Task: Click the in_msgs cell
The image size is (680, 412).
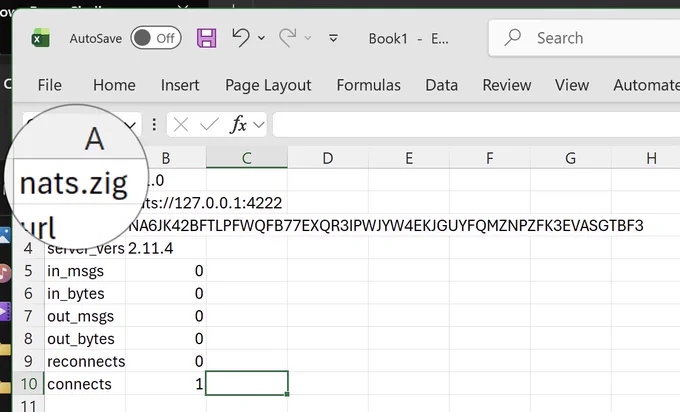Action: coord(85,271)
